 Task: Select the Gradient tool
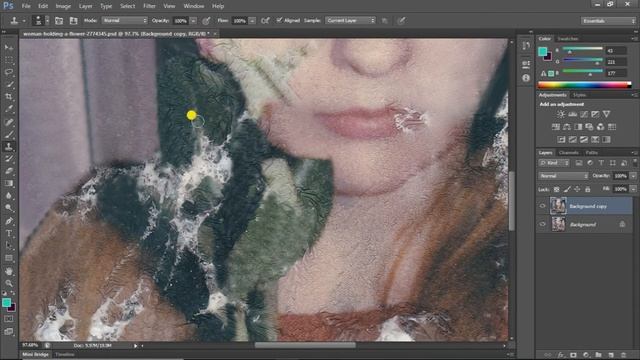[9, 183]
